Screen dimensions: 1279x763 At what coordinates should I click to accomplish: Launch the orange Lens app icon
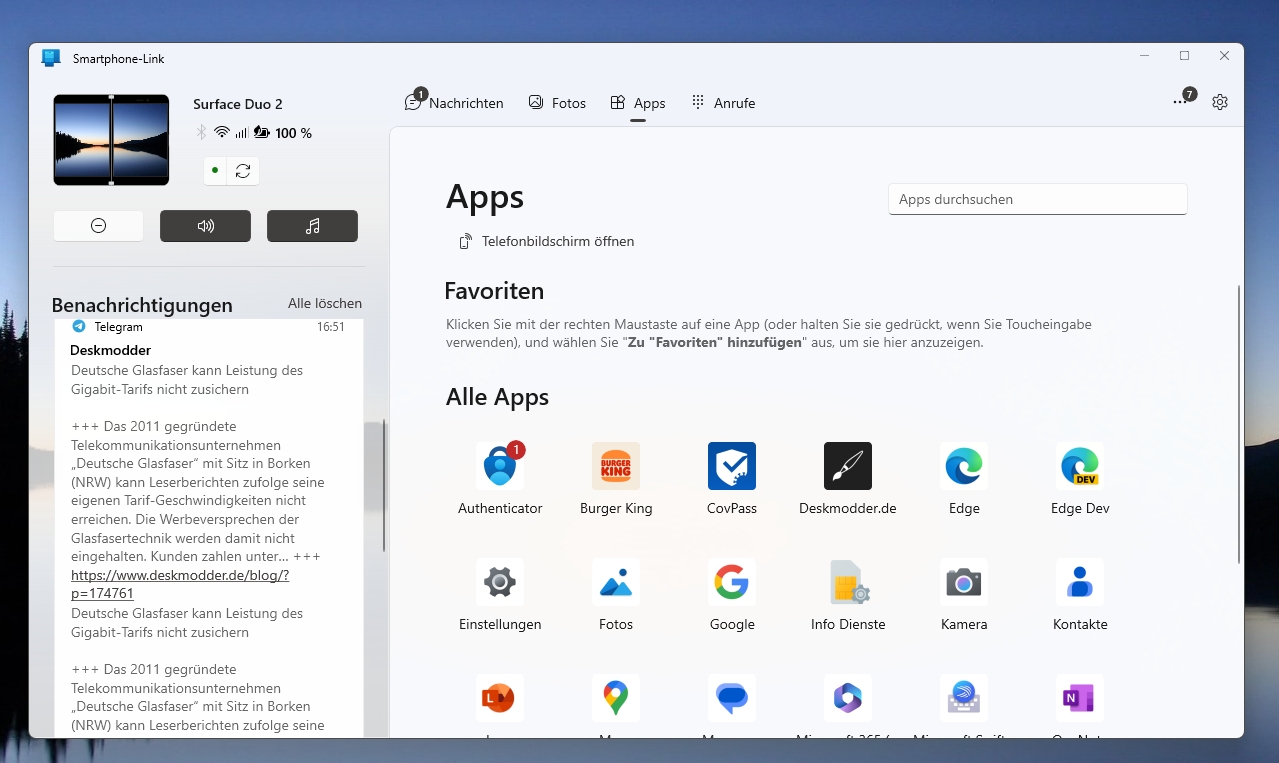pyautogui.click(x=500, y=698)
